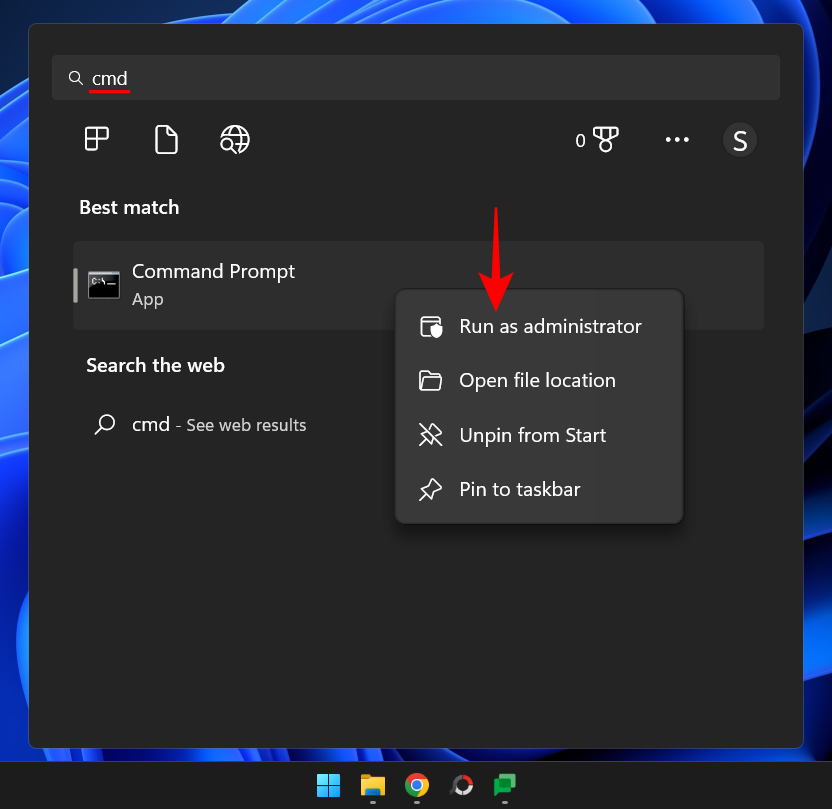Open Google Chrome from the taskbar

click(x=417, y=786)
